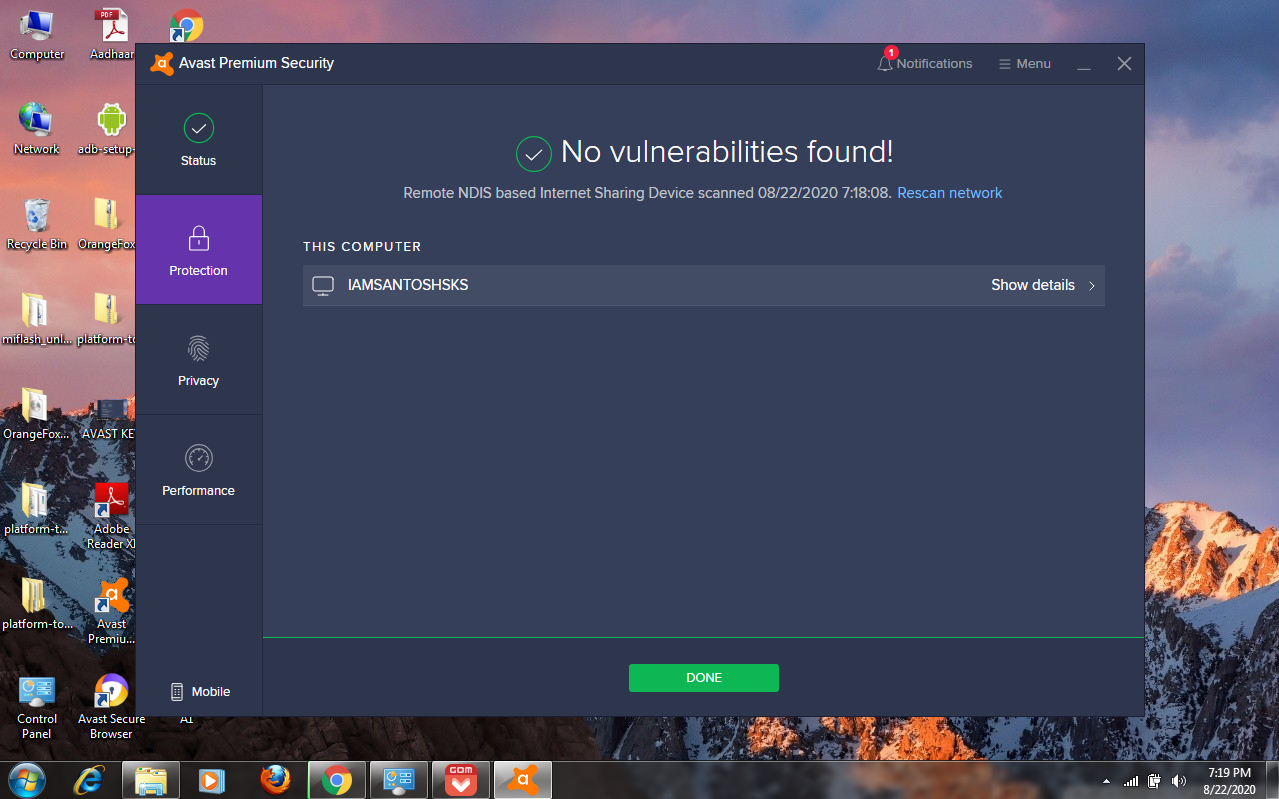Open the Computer desktop icon
The height and width of the screenshot is (799, 1279).
tap(37, 33)
